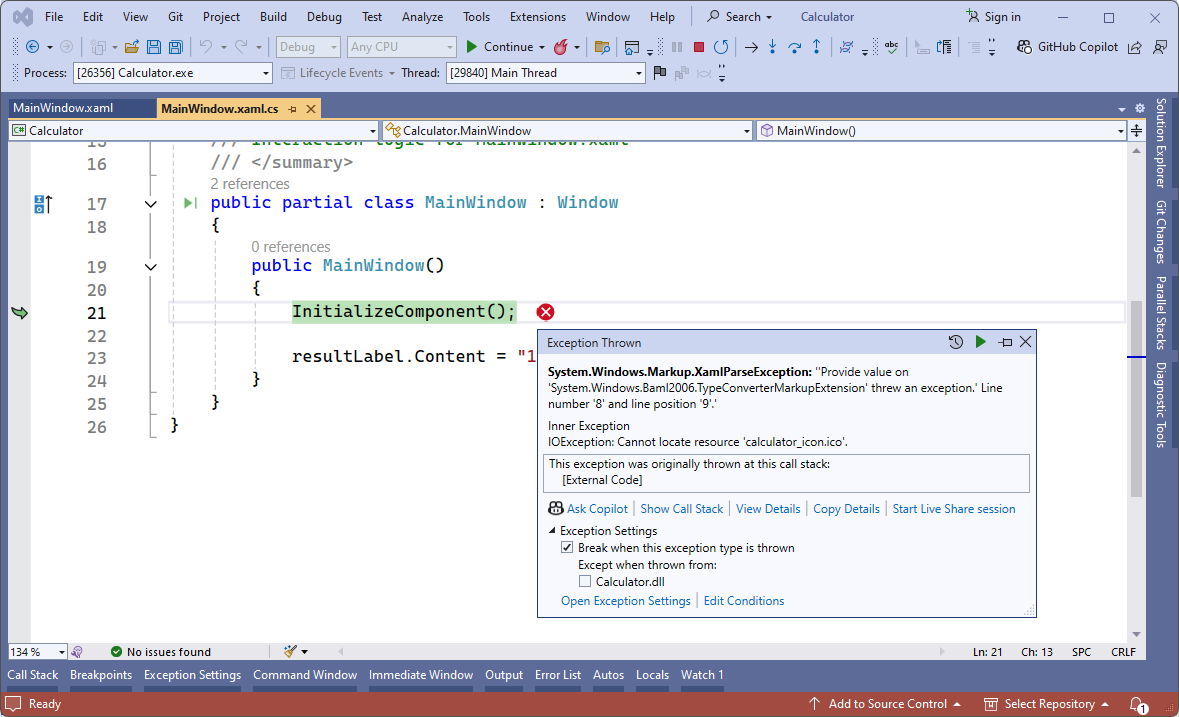The height and width of the screenshot is (717, 1179).
Task: Open the Search dropdown in title bar
Action: (x=739, y=17)
